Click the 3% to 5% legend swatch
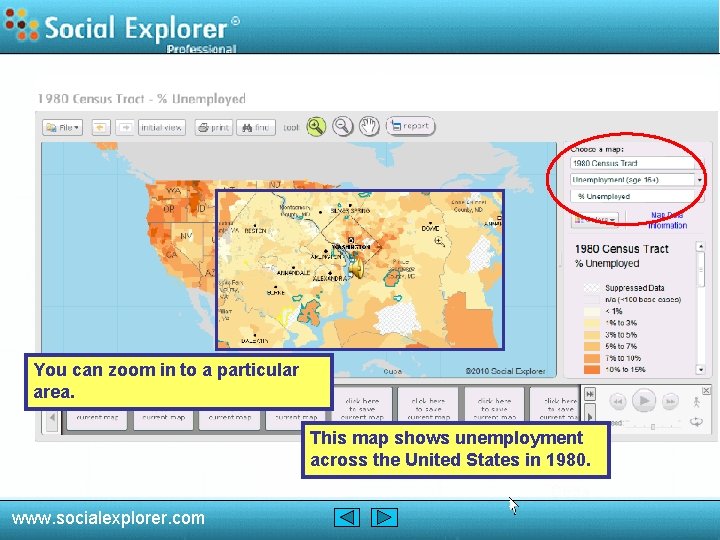This screenshot has height=540, width=720. [x=591, y=335]
